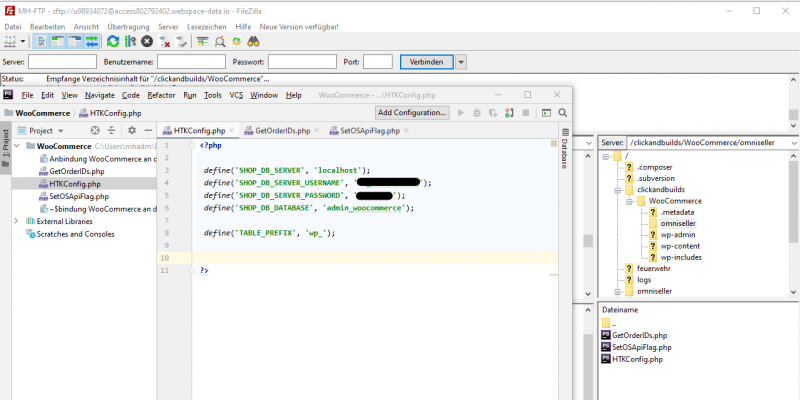Click the PhpStorm Run play icon
The width and height of the screenshot is (800, 400).
[x=461, y=113]
